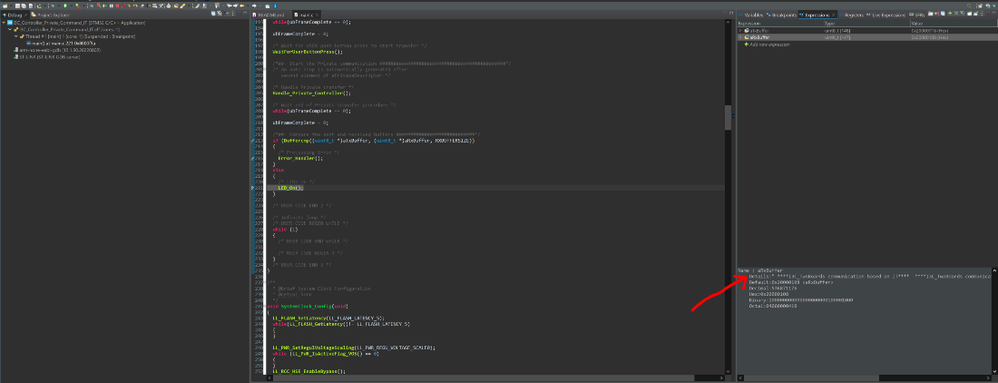The height and width of the screenshot is (383, 998).
Task: Click the Octal value line
Action: pos(773,306)
